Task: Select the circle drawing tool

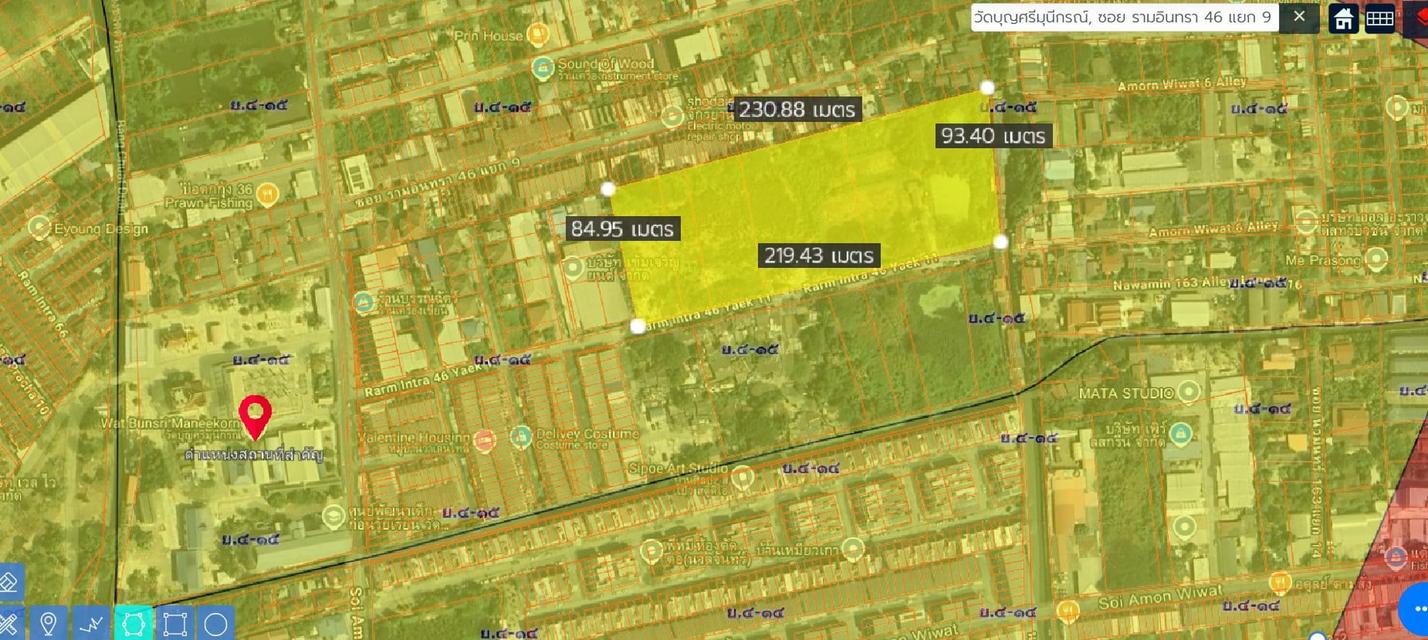Action: pyautogui.click(x=215, y=624)
